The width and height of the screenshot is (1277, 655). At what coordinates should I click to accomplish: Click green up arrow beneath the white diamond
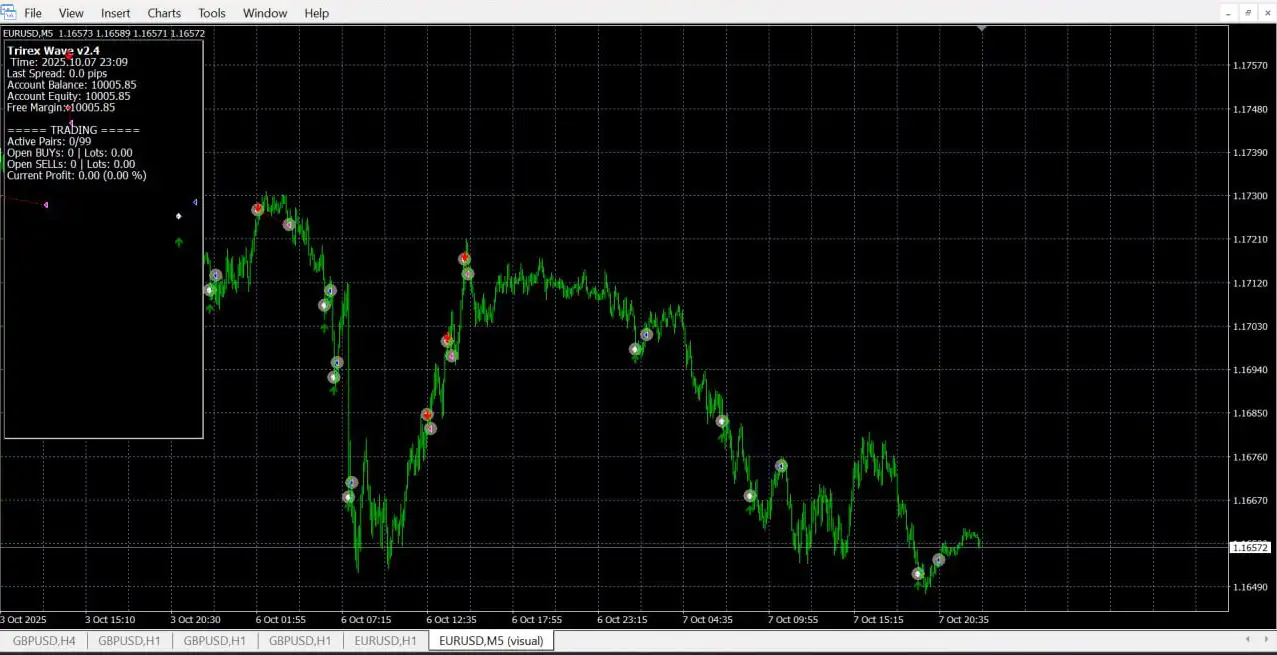(x=179, y=241)
